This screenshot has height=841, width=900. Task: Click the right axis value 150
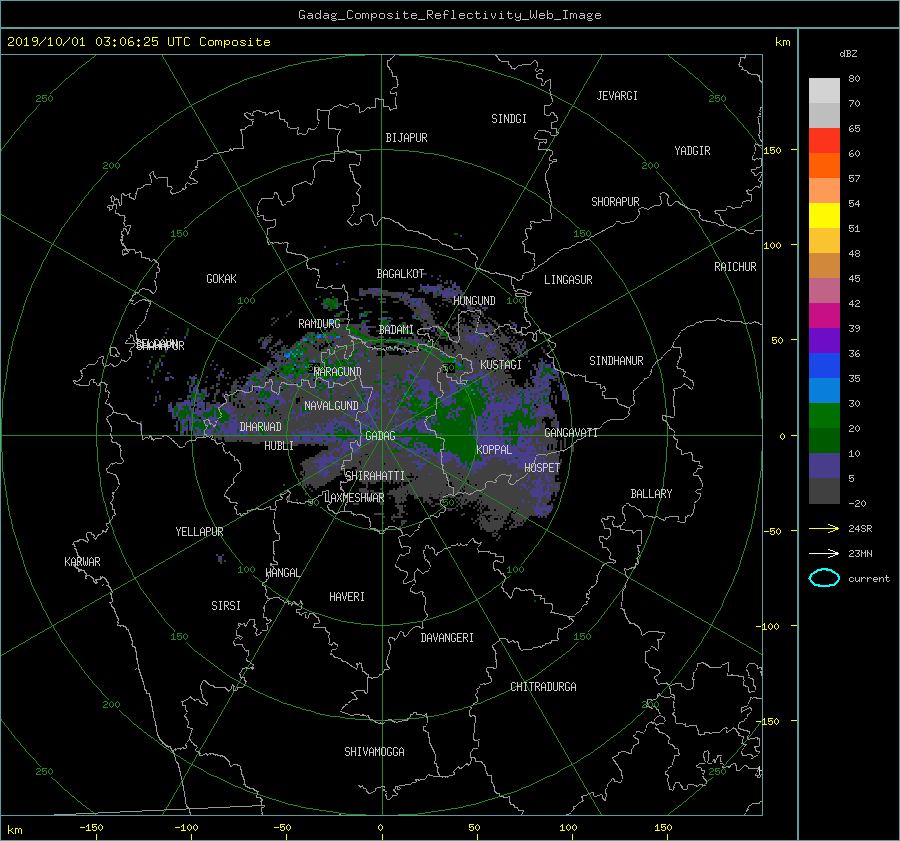point(772,150)
